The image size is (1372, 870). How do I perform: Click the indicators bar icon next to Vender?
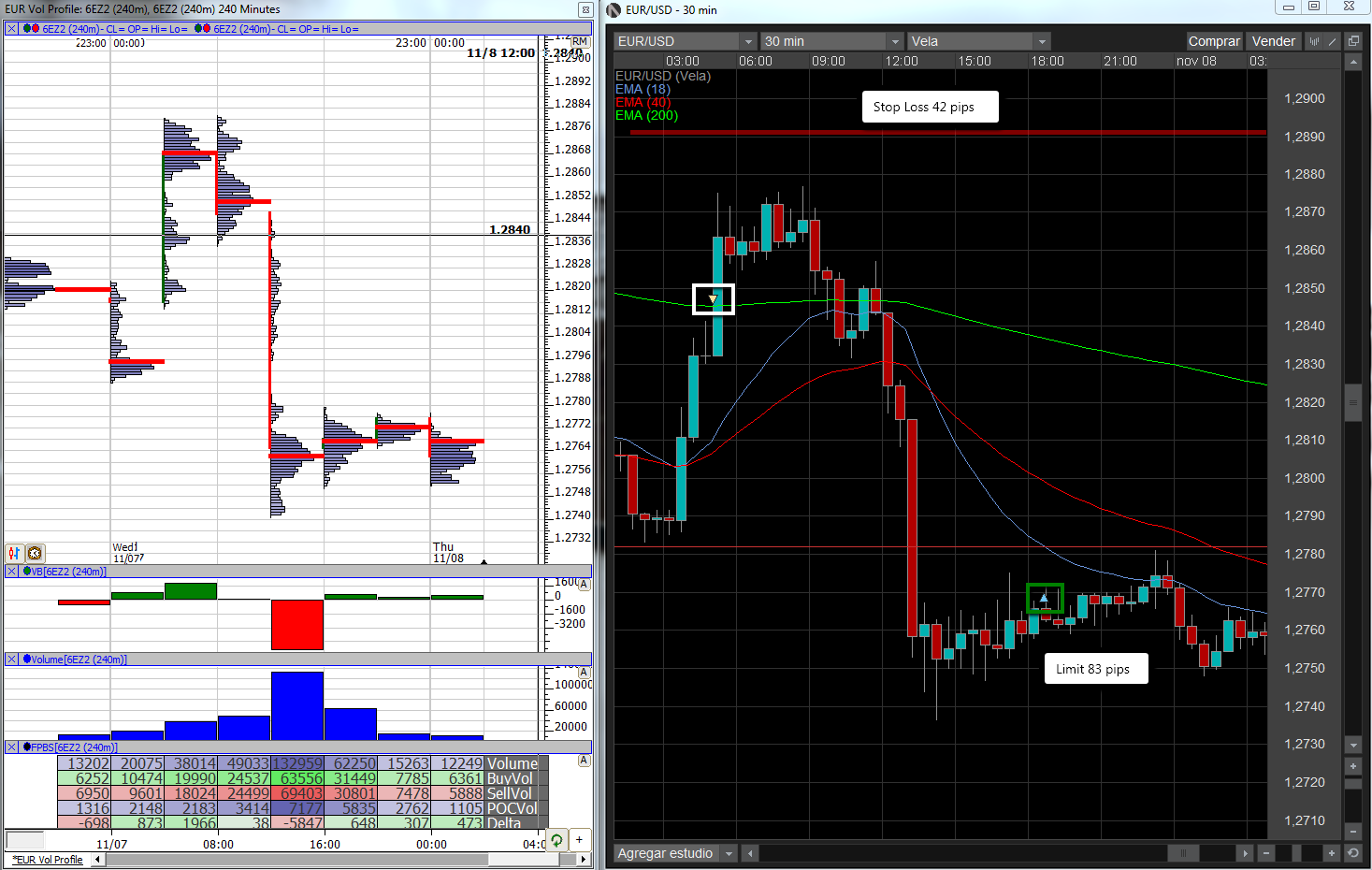click(x=1314, y=41)
